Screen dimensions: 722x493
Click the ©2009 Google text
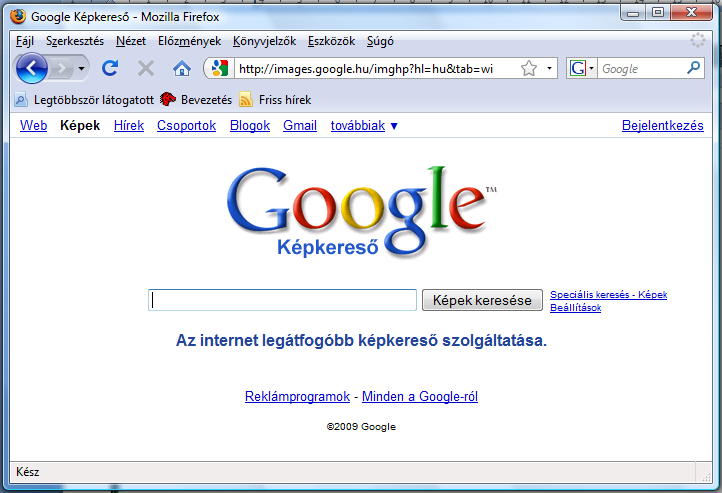coord(361,427)
